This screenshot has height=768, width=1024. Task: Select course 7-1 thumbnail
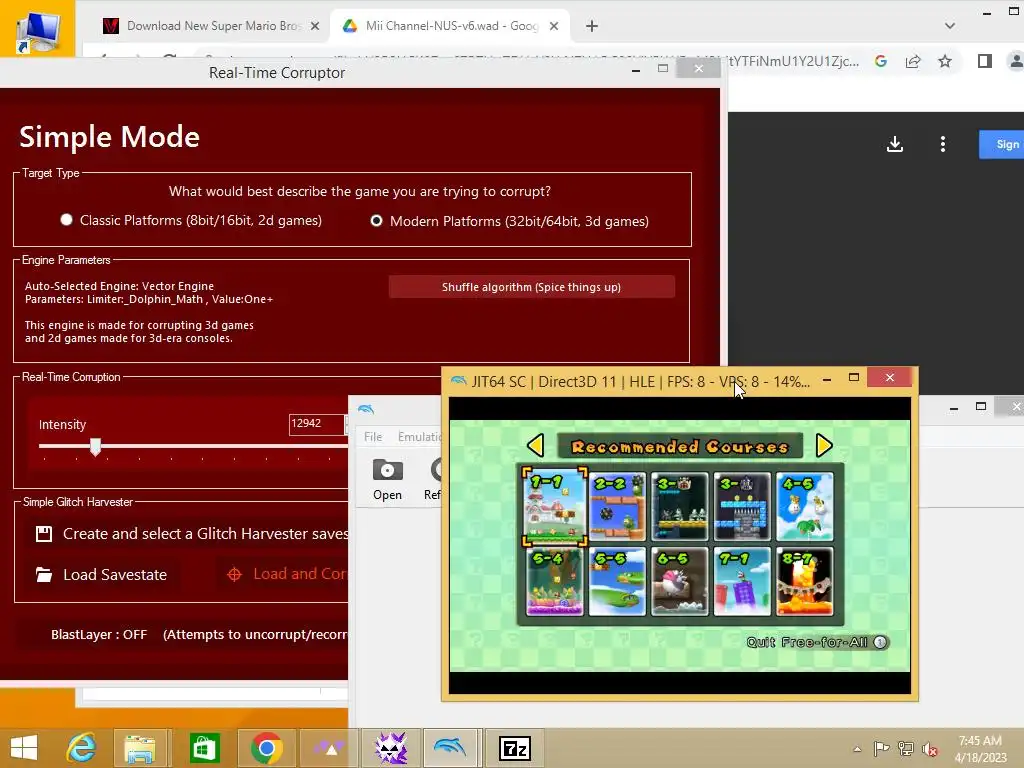(742, 581)
